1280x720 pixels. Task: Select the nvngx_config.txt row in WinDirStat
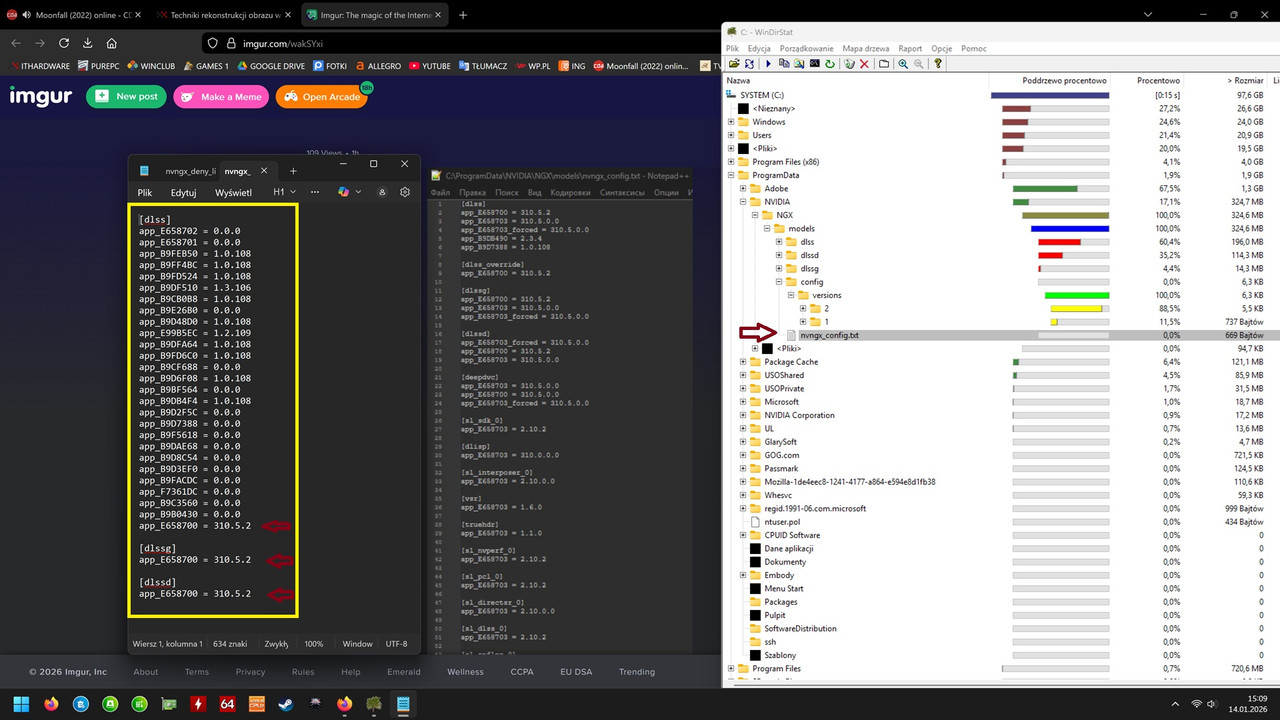[1002, 335]
